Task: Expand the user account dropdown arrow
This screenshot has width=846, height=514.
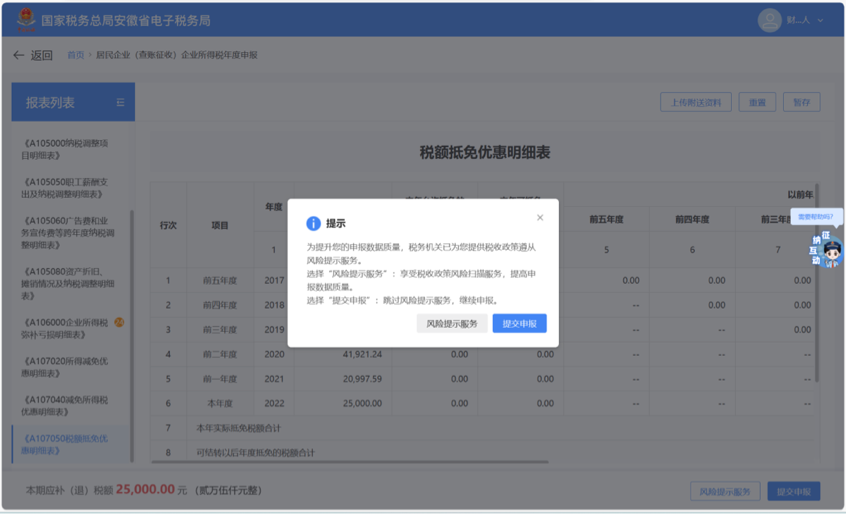Action: 820,20
